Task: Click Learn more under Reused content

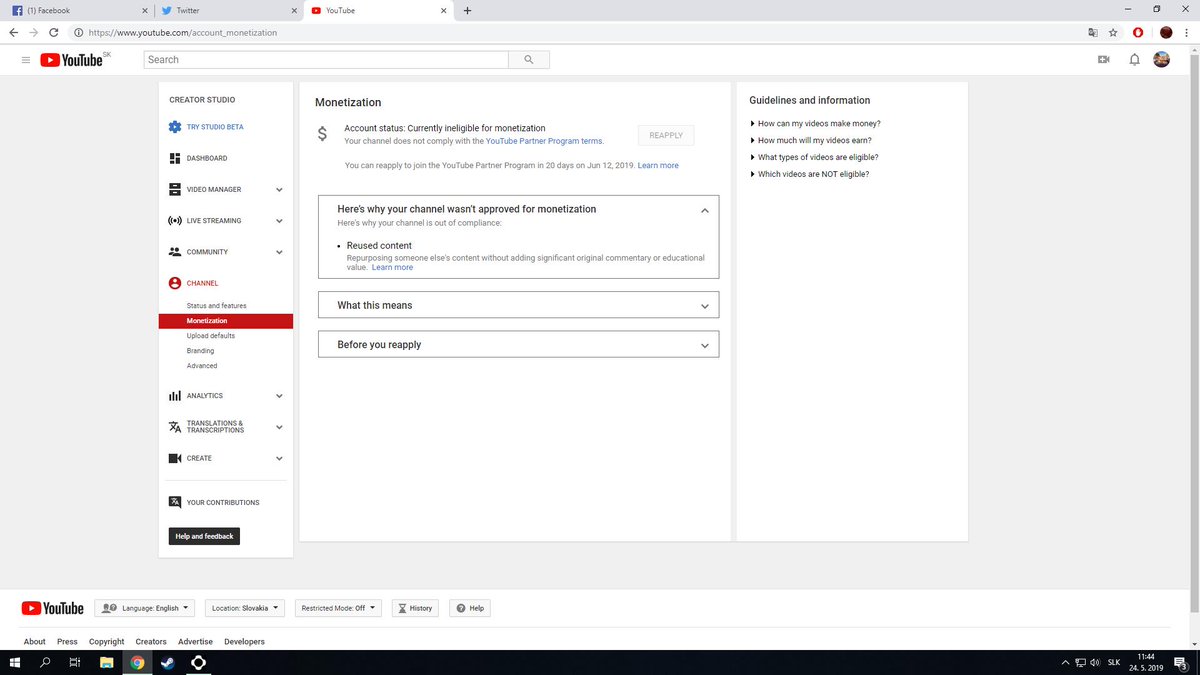Action: (x=392, y=268)
